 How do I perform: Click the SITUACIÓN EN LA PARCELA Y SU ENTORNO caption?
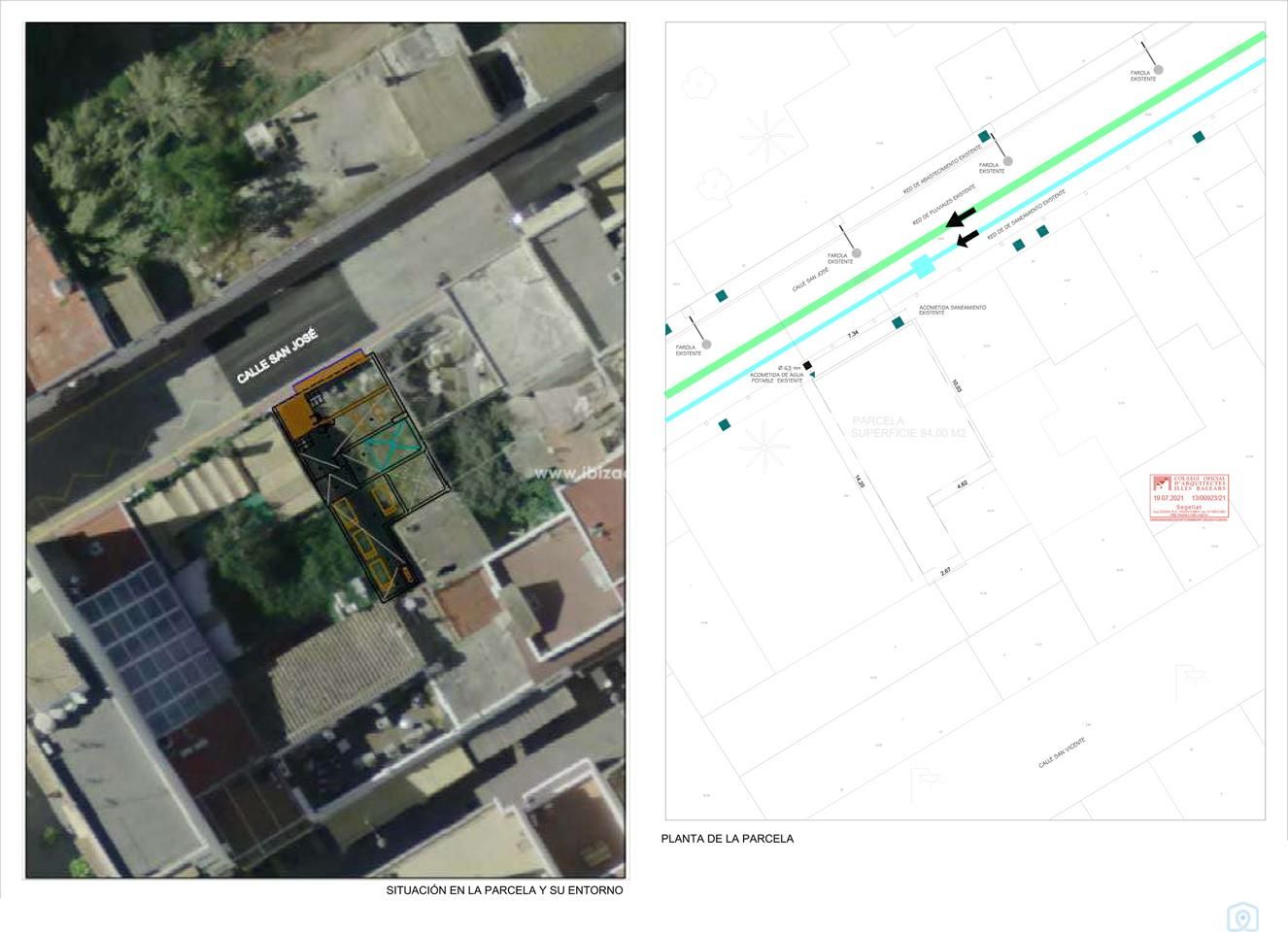[504, 890]
